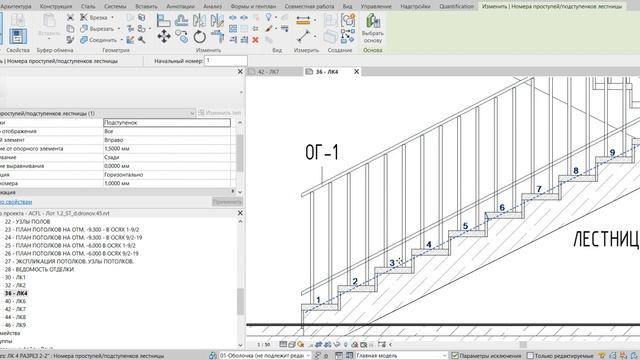The height and width of the screenshot is (360, 640).
Task: Click the Изменить тип button
Action: point(220,113)
